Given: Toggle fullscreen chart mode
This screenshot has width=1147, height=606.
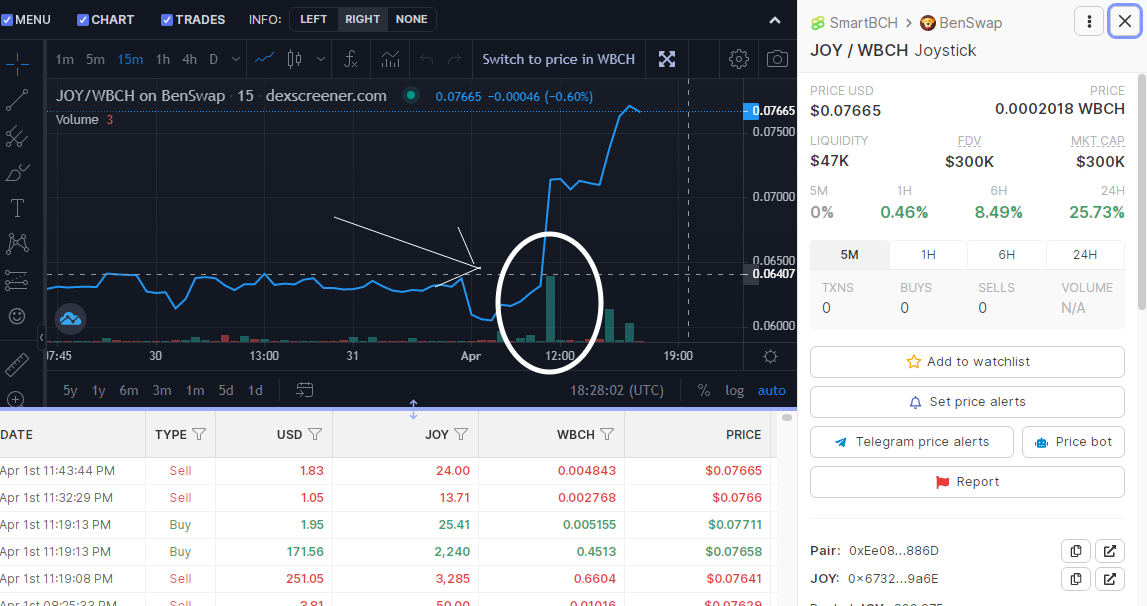Looking at the screenshot, I should click(666, 59).
